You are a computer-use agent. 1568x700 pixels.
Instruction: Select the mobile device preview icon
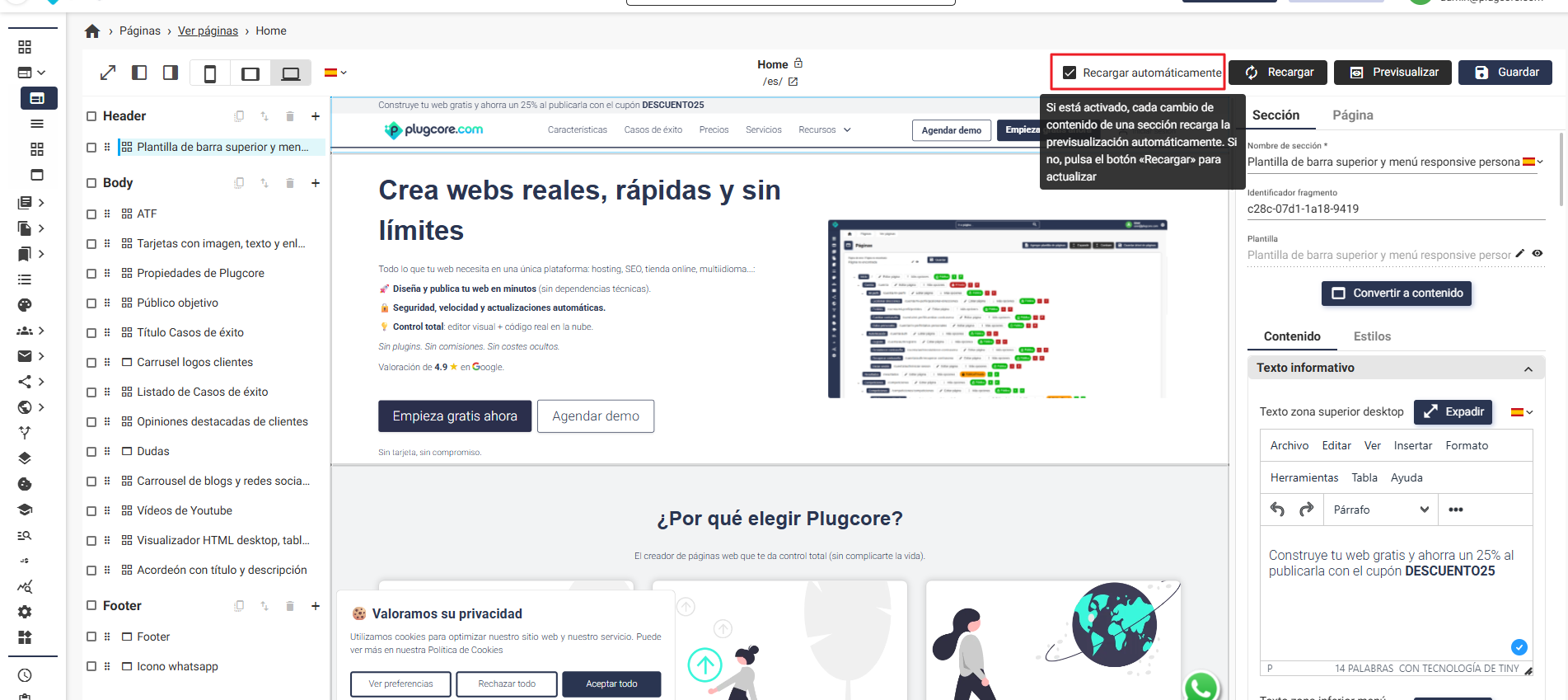click(x=210, y=73)
